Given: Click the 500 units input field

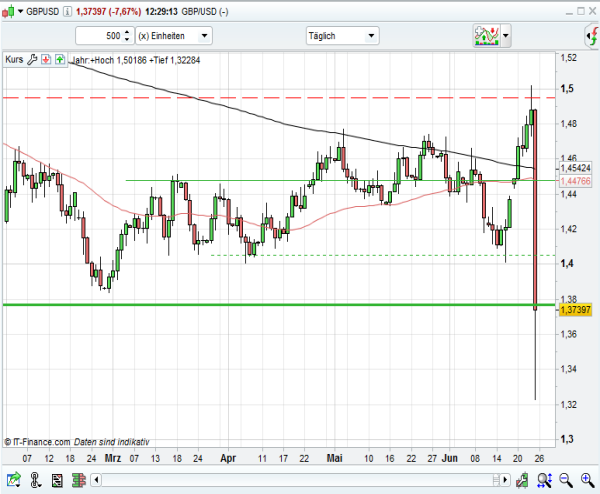Looking at the screenshot, I should pyautogui.click(x=99, y=36).
